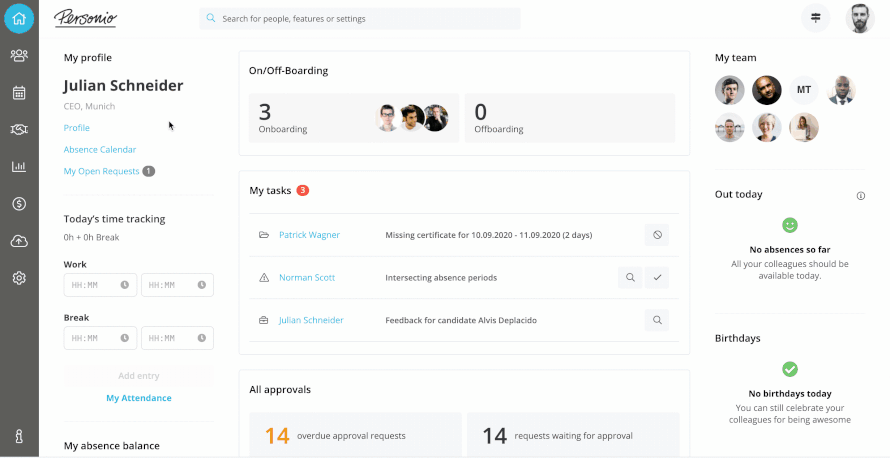Open Absence Calendar link
Image resolution: width=890 pixels, height=458 pixels.
point(100,150)
